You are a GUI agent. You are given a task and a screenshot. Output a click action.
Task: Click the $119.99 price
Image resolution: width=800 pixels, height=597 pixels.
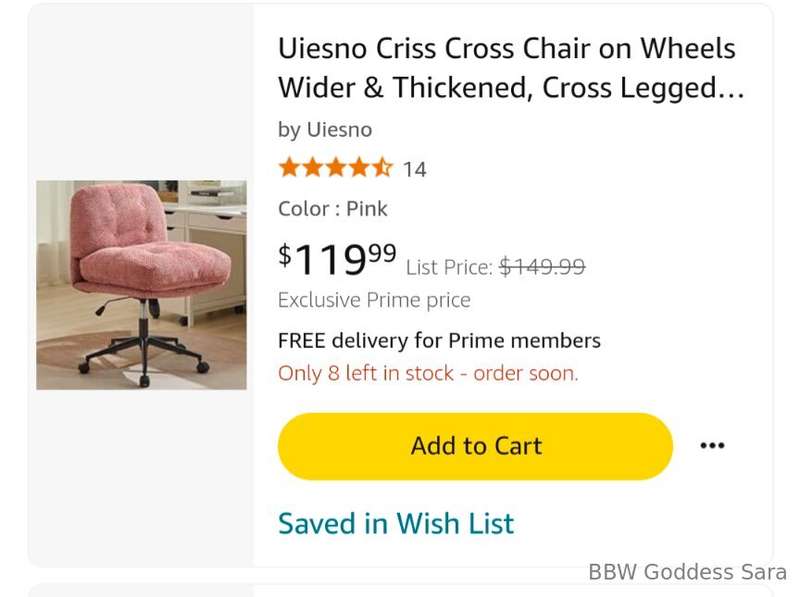pyautogui.click(x=337, y=259)
